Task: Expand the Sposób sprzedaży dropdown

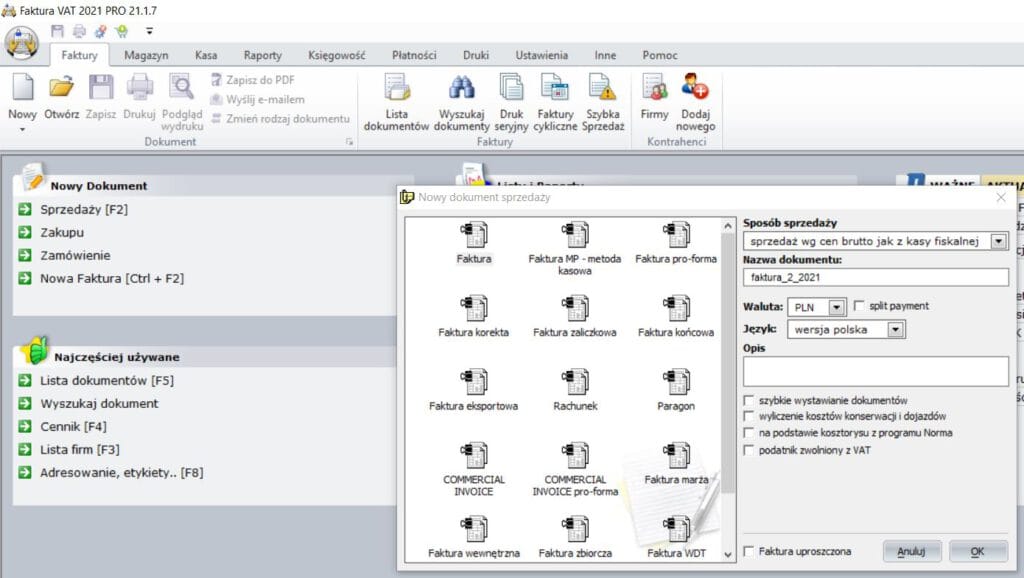Action: [998, 241]
